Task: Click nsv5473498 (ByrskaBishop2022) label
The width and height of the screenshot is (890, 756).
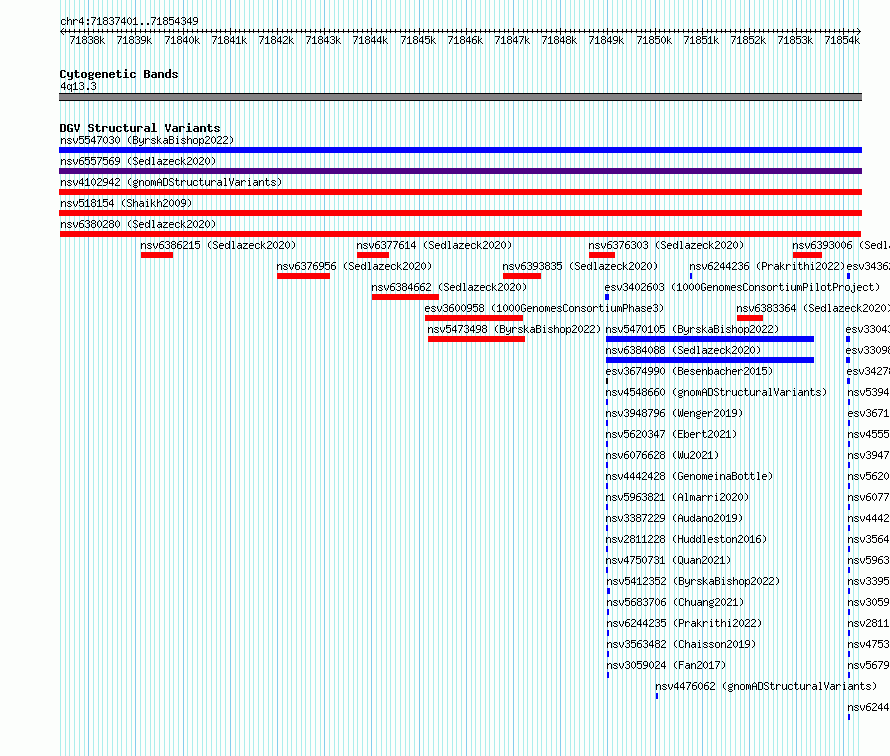Action: coord(514,329)
